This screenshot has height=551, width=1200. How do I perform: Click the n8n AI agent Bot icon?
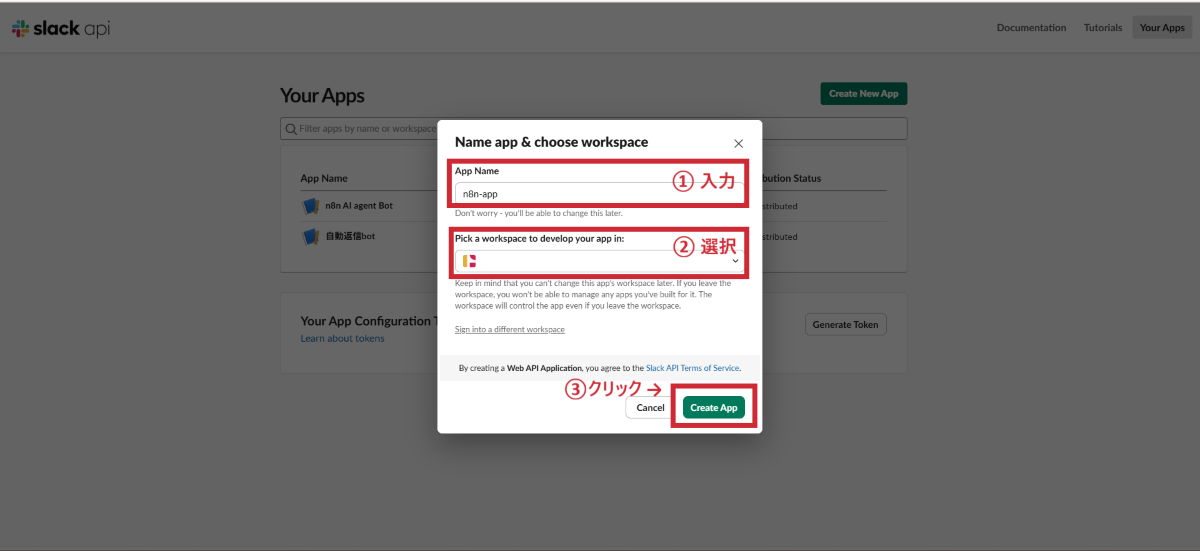pos(310,206)
